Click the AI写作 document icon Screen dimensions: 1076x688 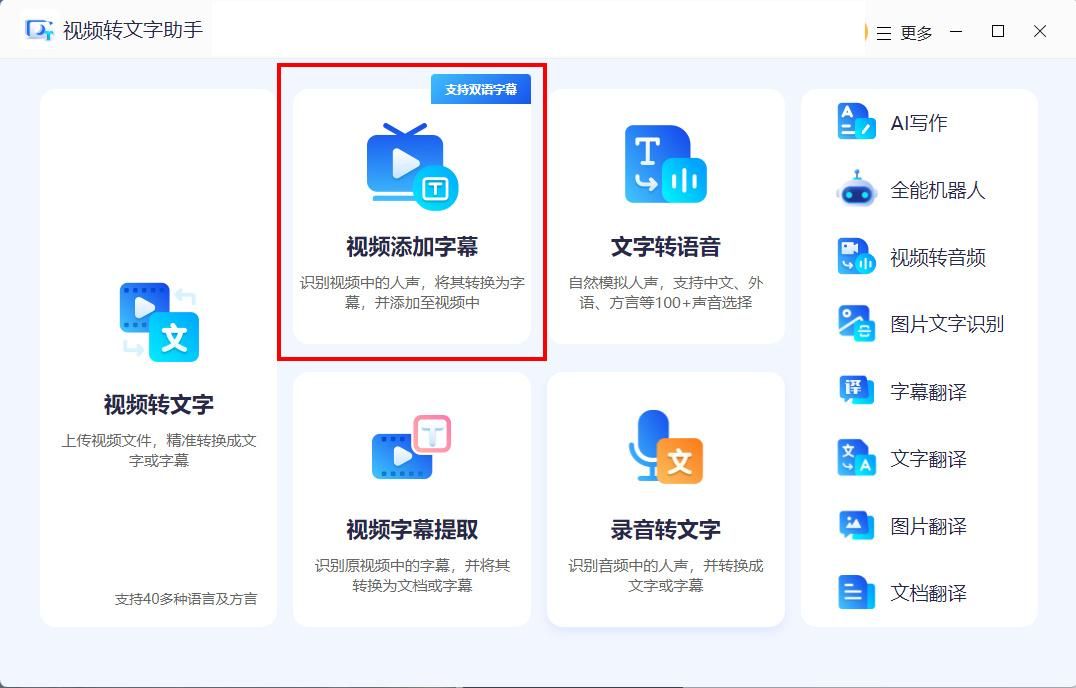pos(856,121)
